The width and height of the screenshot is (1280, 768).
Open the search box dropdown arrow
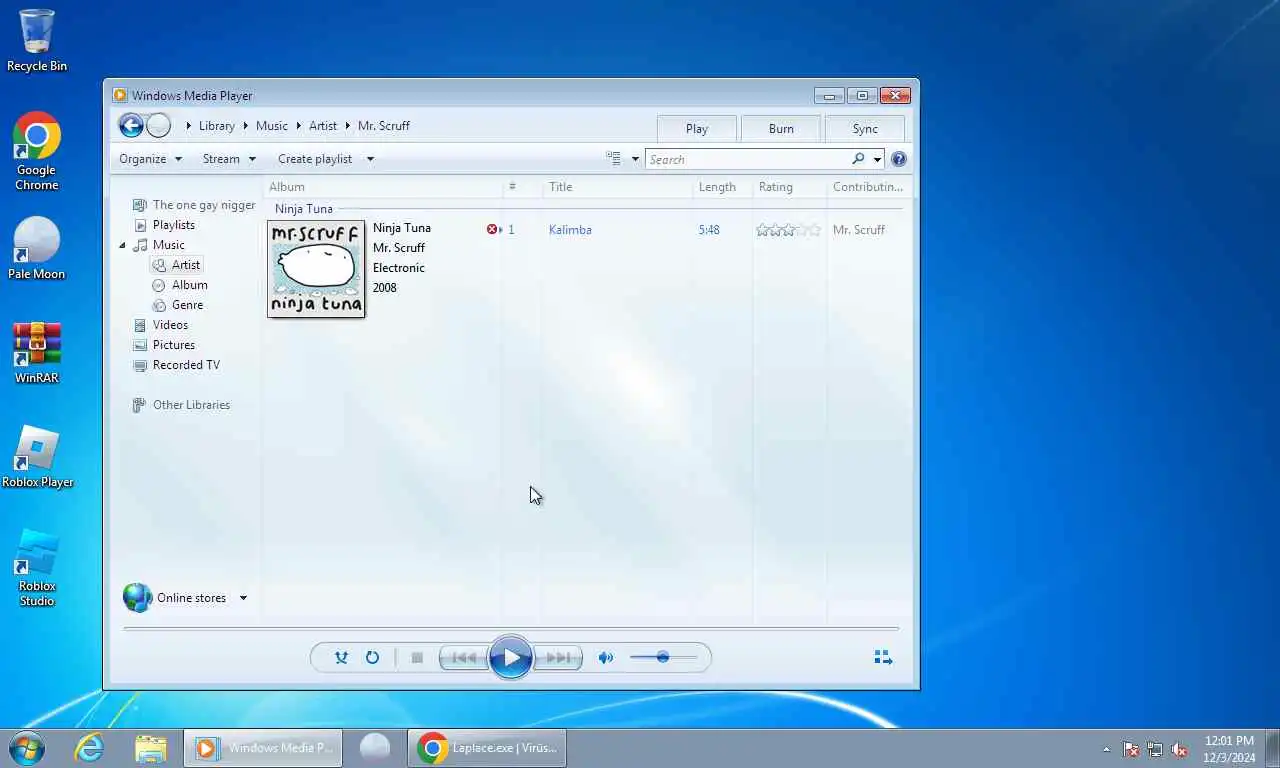click(x=877, y=159)
